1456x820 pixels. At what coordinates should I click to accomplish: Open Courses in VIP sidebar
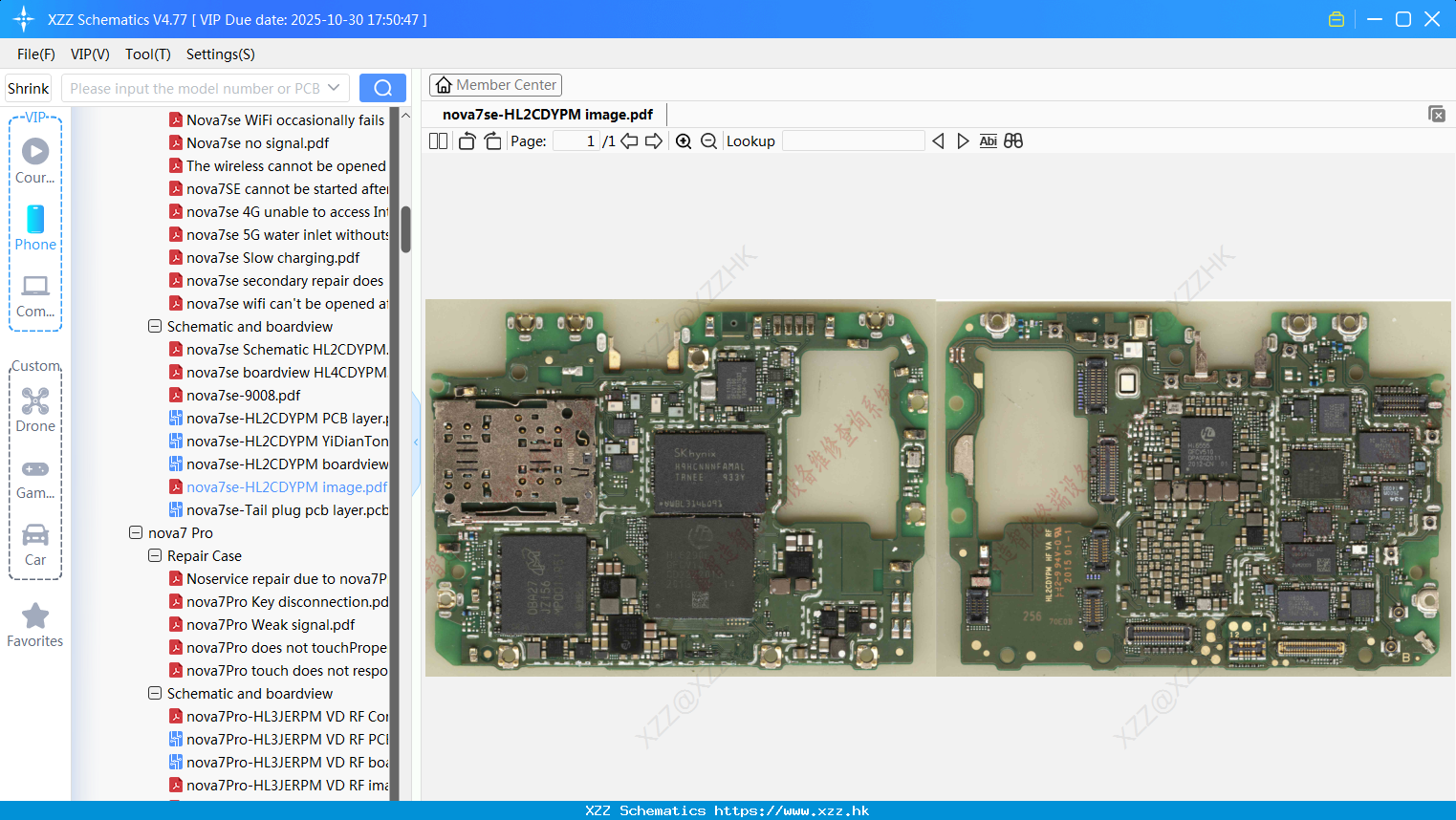click(35, 161)
